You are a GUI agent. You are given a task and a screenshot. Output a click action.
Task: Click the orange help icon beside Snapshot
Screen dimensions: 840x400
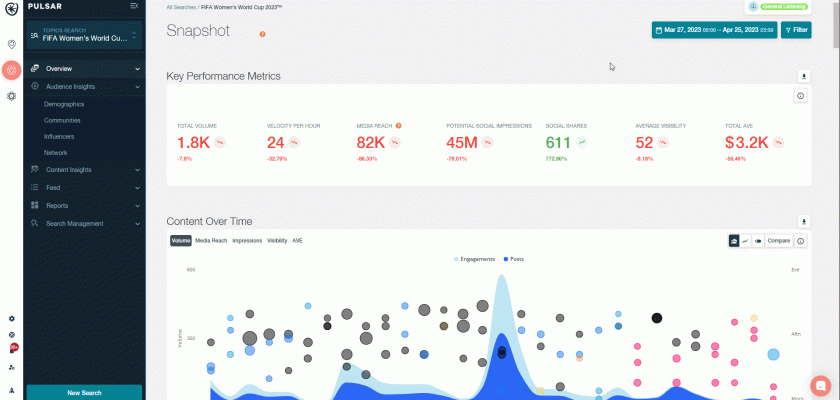[262, 34]
